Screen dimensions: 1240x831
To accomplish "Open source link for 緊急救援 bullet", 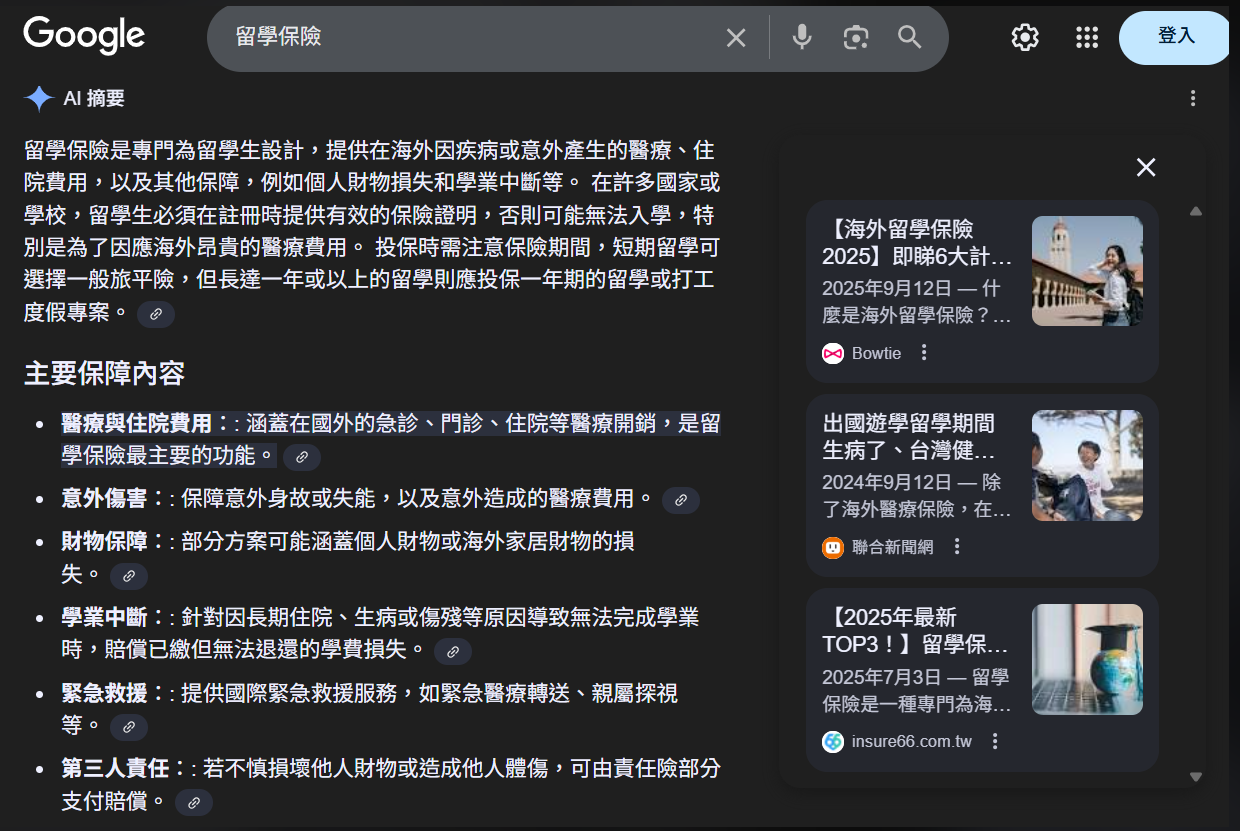I will pos(129,725).
